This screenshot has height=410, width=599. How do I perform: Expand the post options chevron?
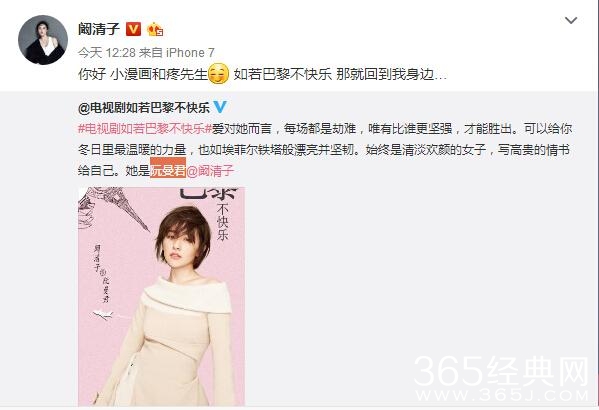571,20
